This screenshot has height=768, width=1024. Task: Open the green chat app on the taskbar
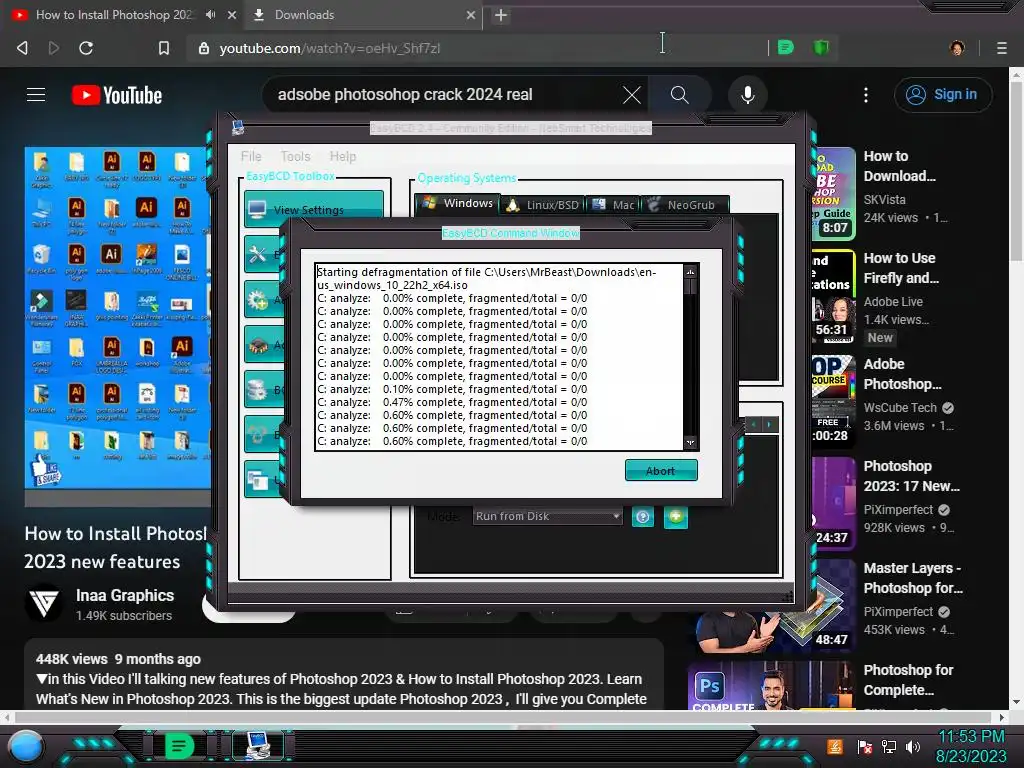(178, 746)
